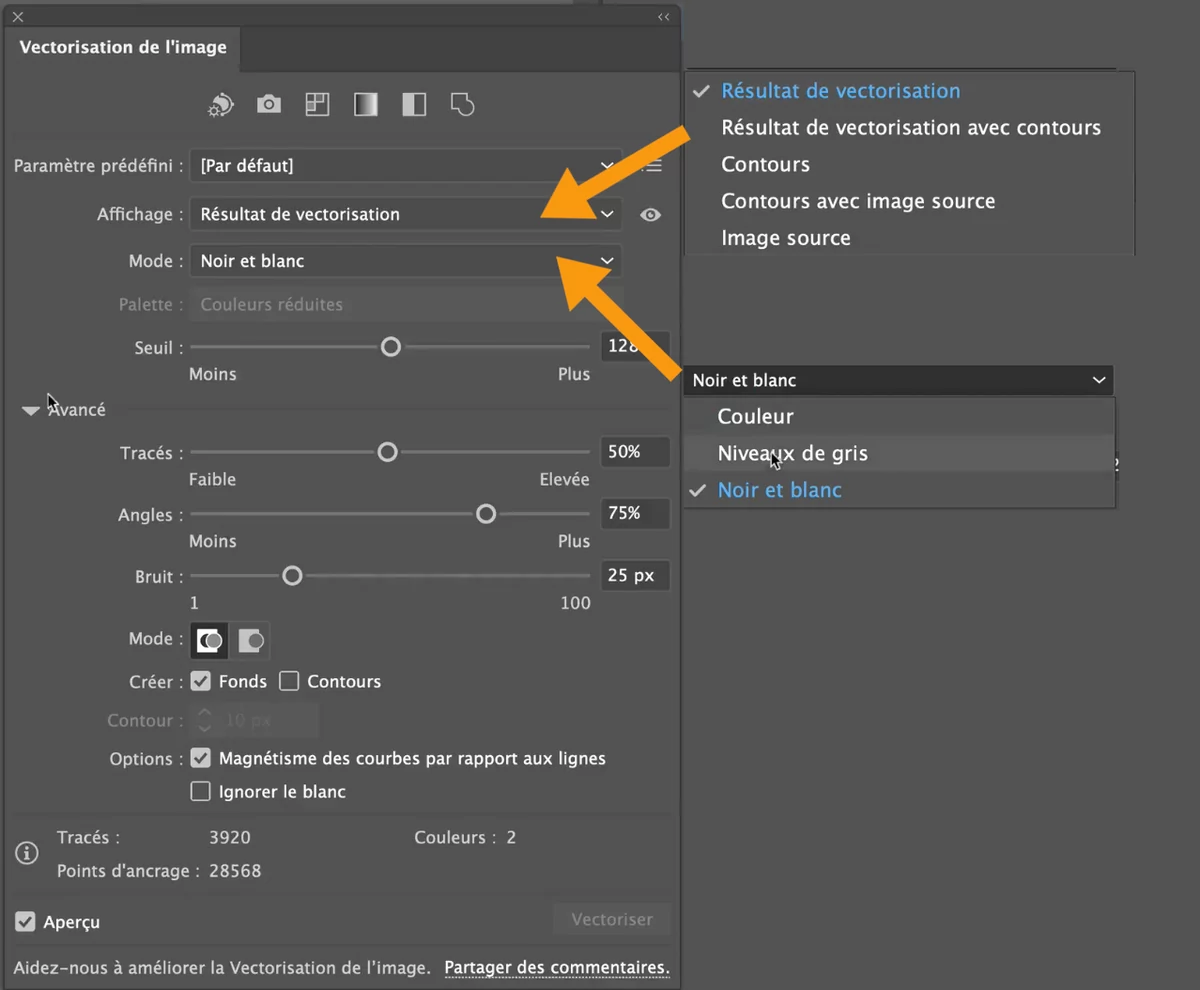This screenshot has height=990, width=1200.
Task: Open the Paramètre prédéfini dropdown
Action: pyautogui.click(x=405, y=166)
